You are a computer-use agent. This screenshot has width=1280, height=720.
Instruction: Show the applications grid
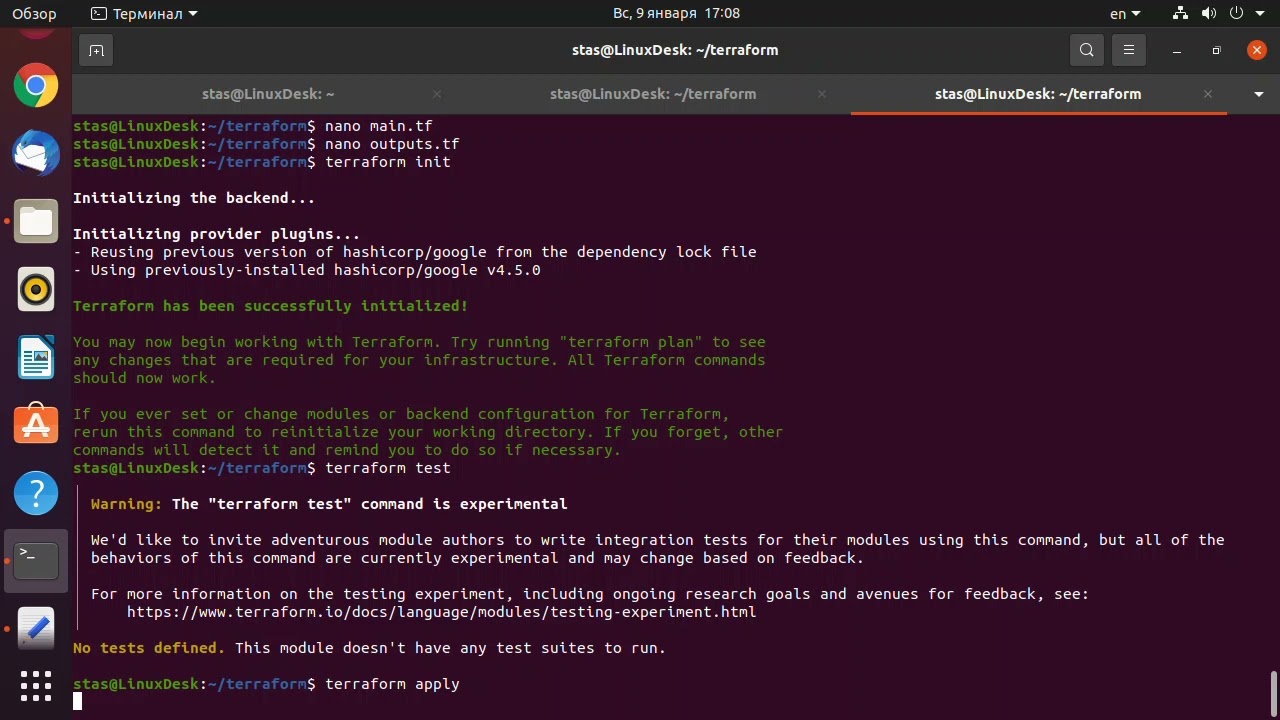(x=36, y=686)
